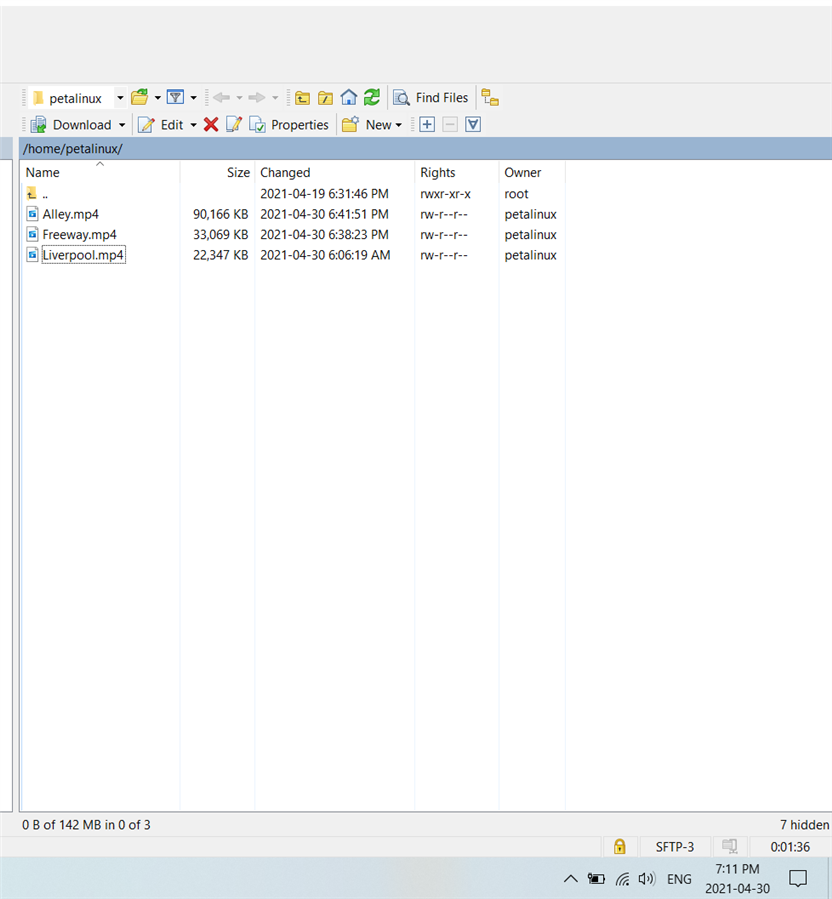The height and width of the screenshot is (899, 832).
Task: Open the petalinux directory dropdown
Action: coord(120,98)
